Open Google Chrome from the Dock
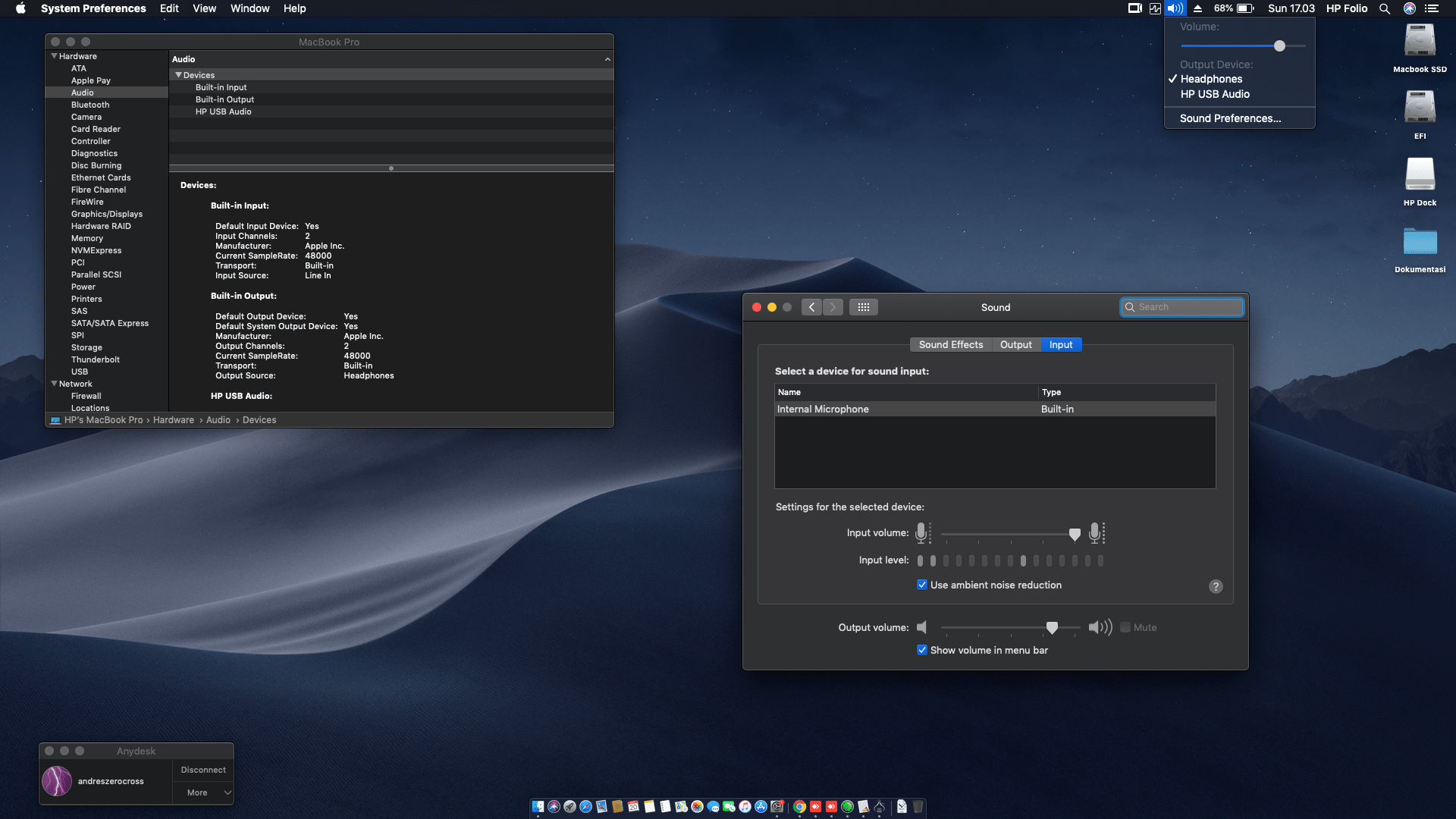Screen dimensions: 1456x819 click(799, 807)
